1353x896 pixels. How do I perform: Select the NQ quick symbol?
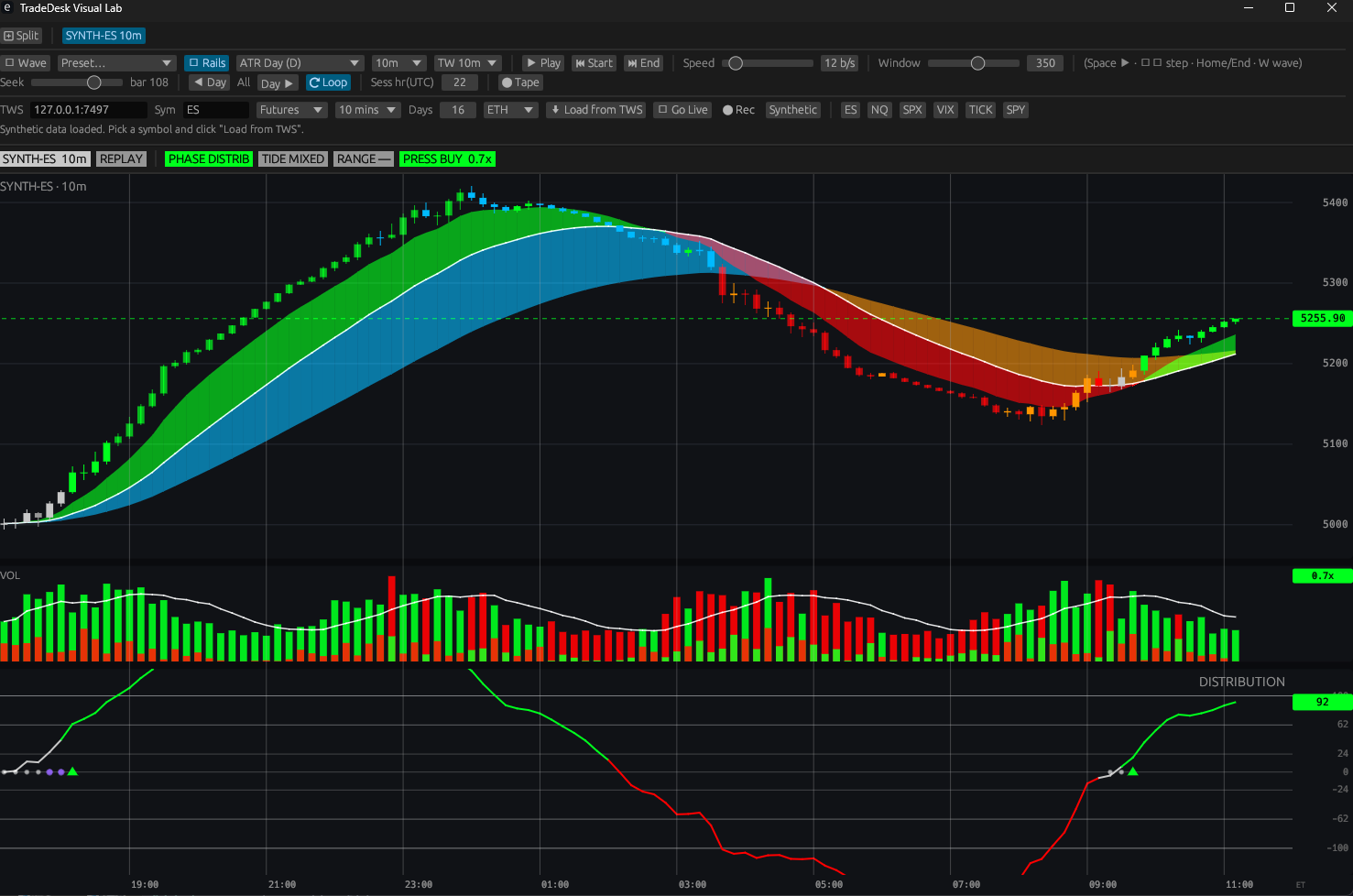[879, 110]
